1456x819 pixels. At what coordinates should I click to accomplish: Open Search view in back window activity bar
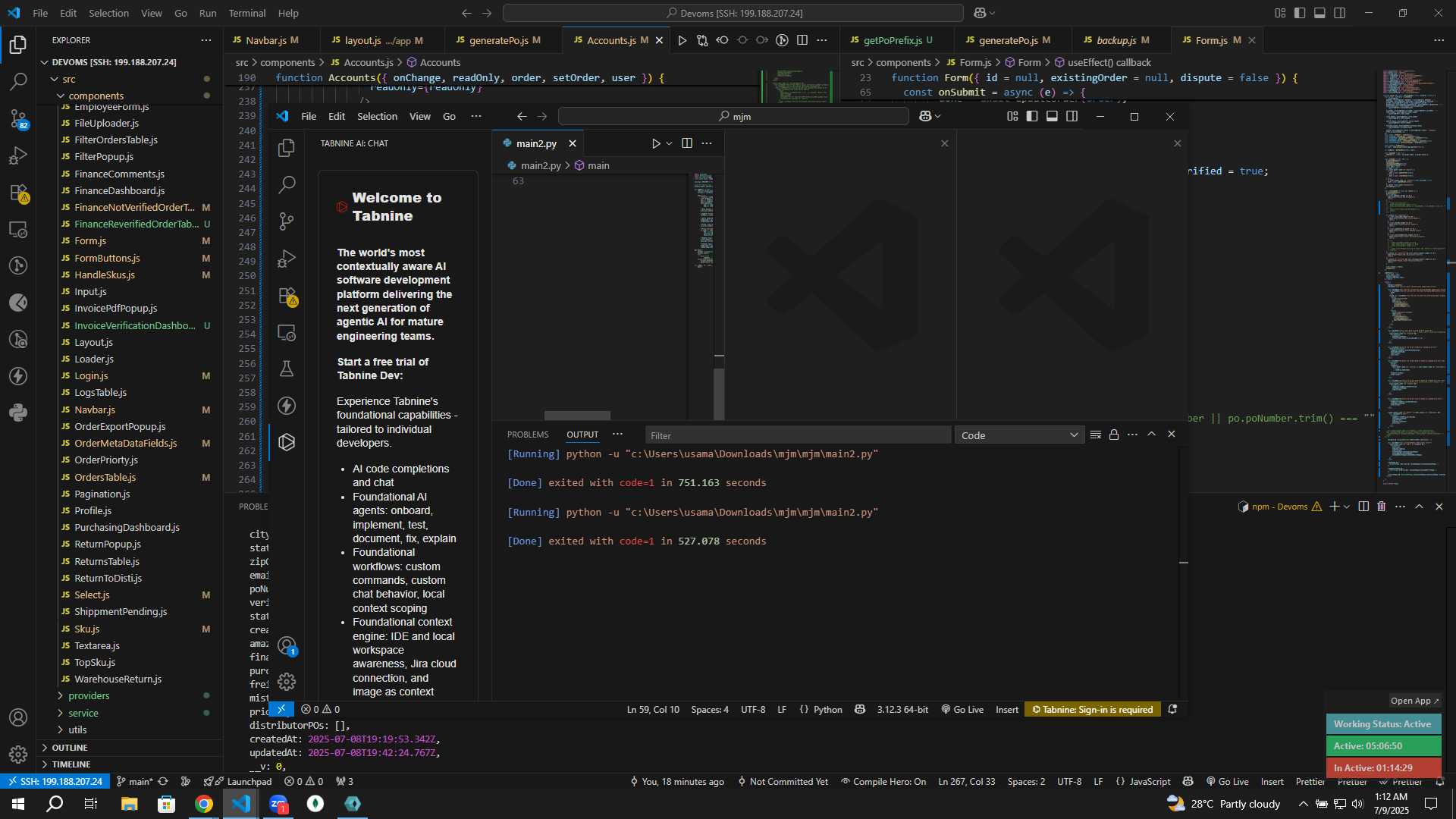point(18,81)
